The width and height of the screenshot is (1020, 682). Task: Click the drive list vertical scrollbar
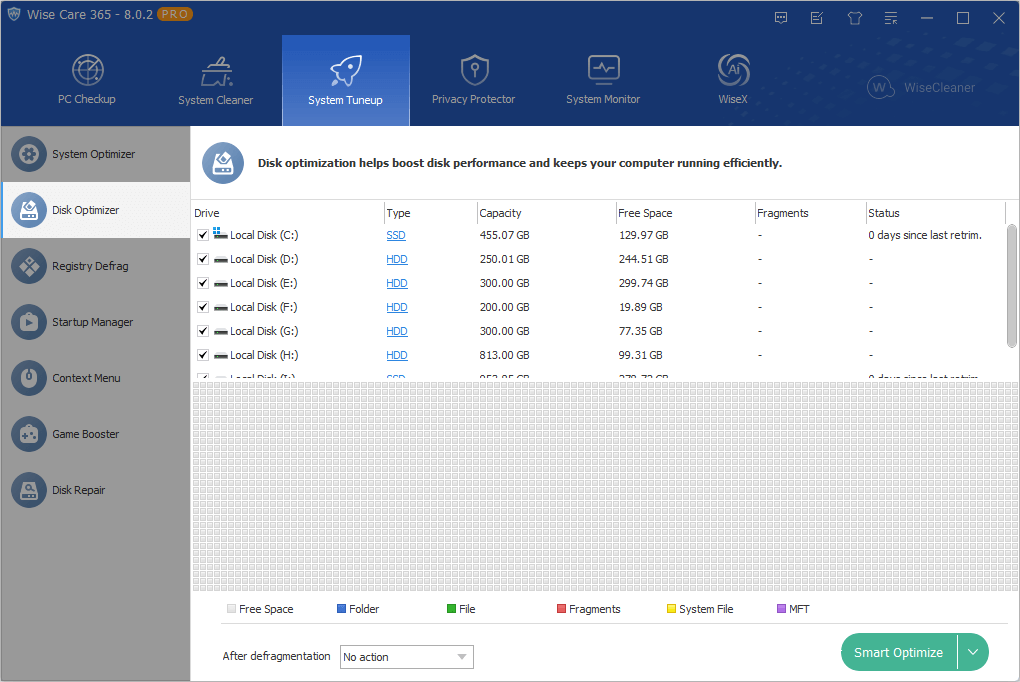[x=1012, y=286]
